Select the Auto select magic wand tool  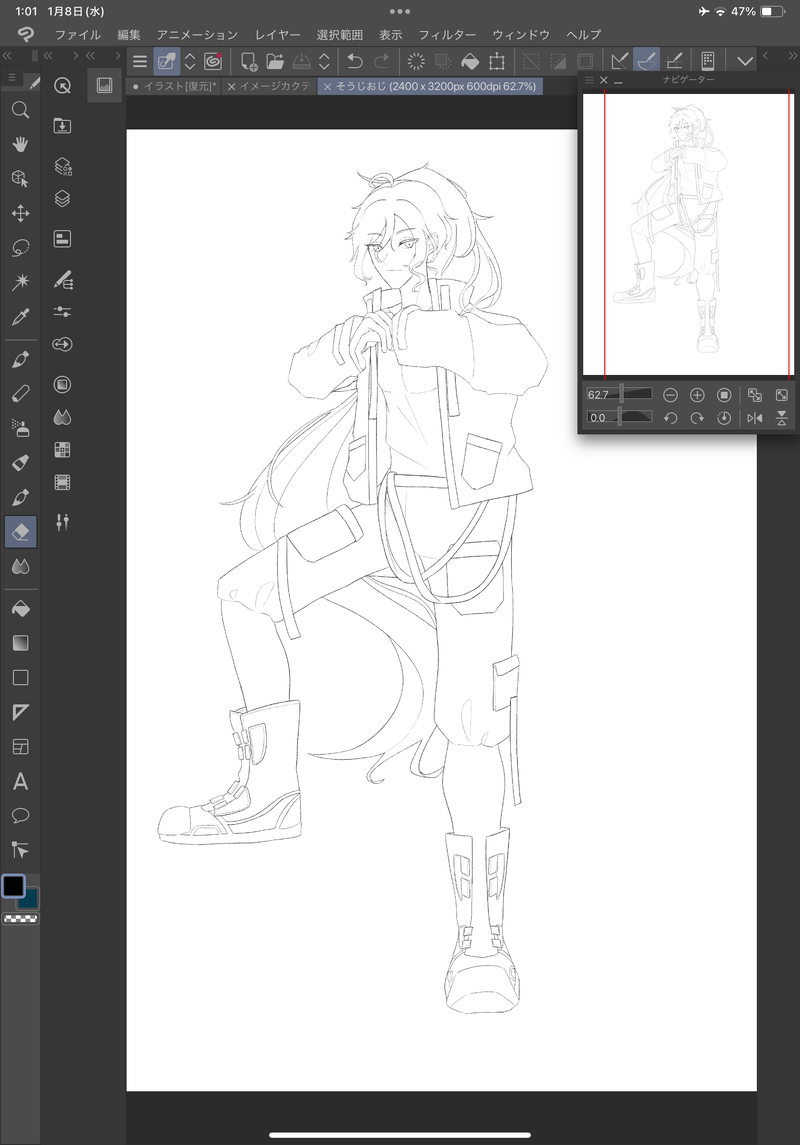(20, 282)
